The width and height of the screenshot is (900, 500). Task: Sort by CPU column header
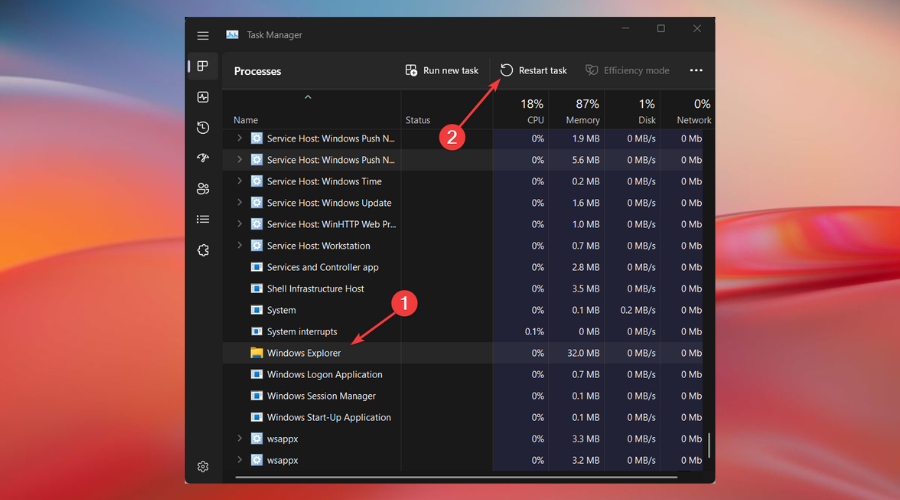532,111
